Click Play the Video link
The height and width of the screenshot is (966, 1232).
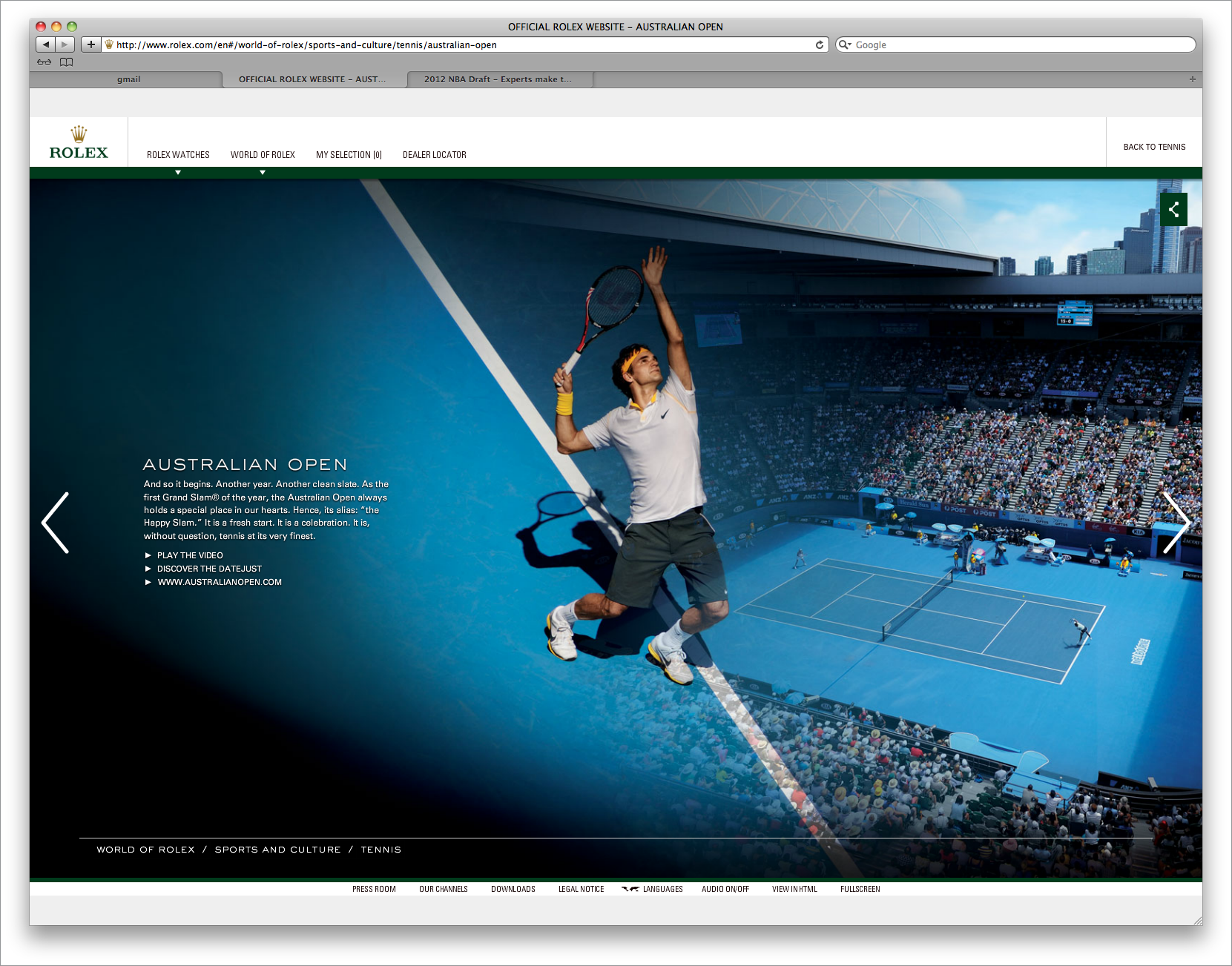(x=190, y=555)
